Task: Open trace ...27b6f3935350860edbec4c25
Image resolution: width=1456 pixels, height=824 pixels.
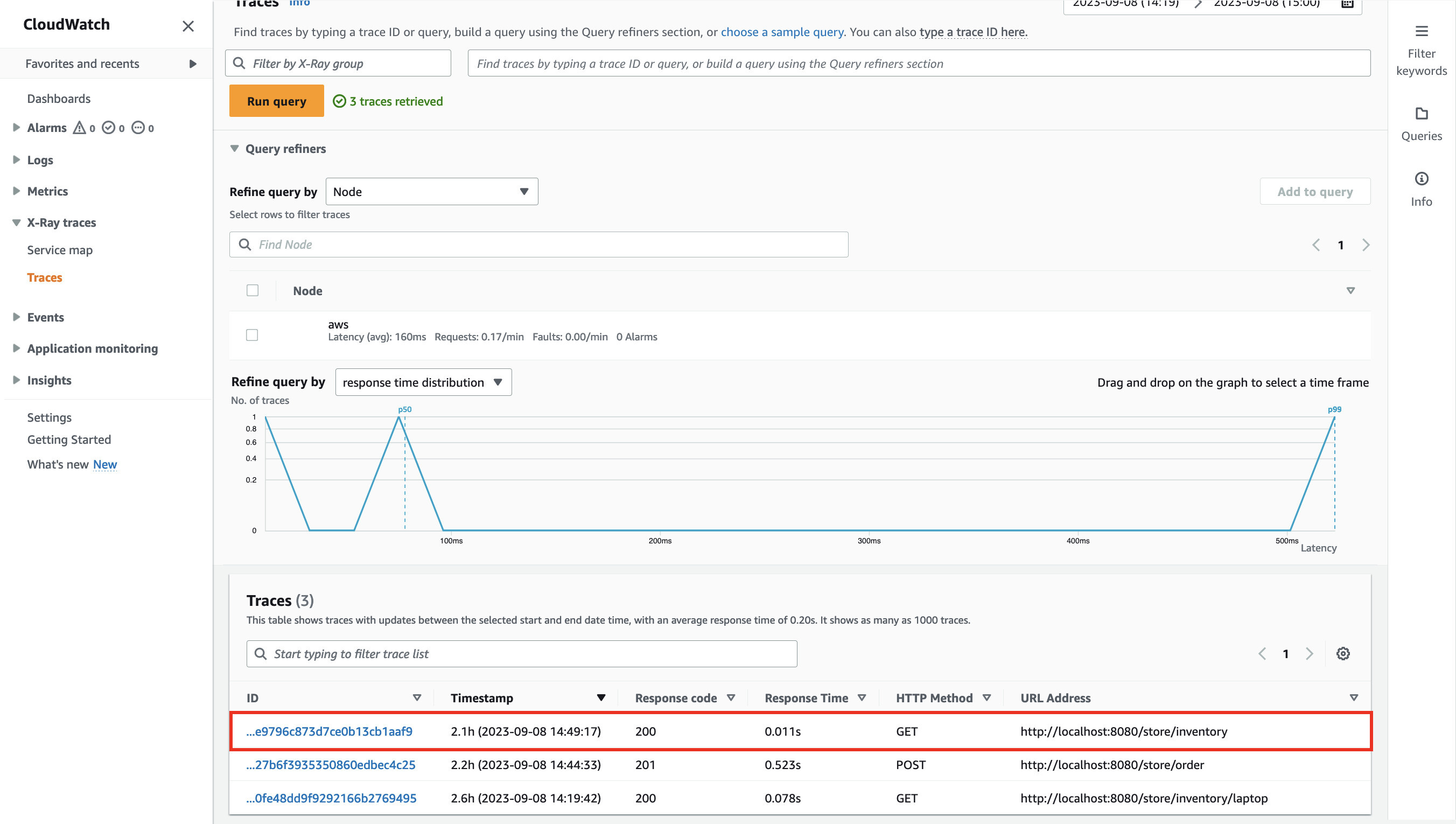Action: (x=331, y=765)
